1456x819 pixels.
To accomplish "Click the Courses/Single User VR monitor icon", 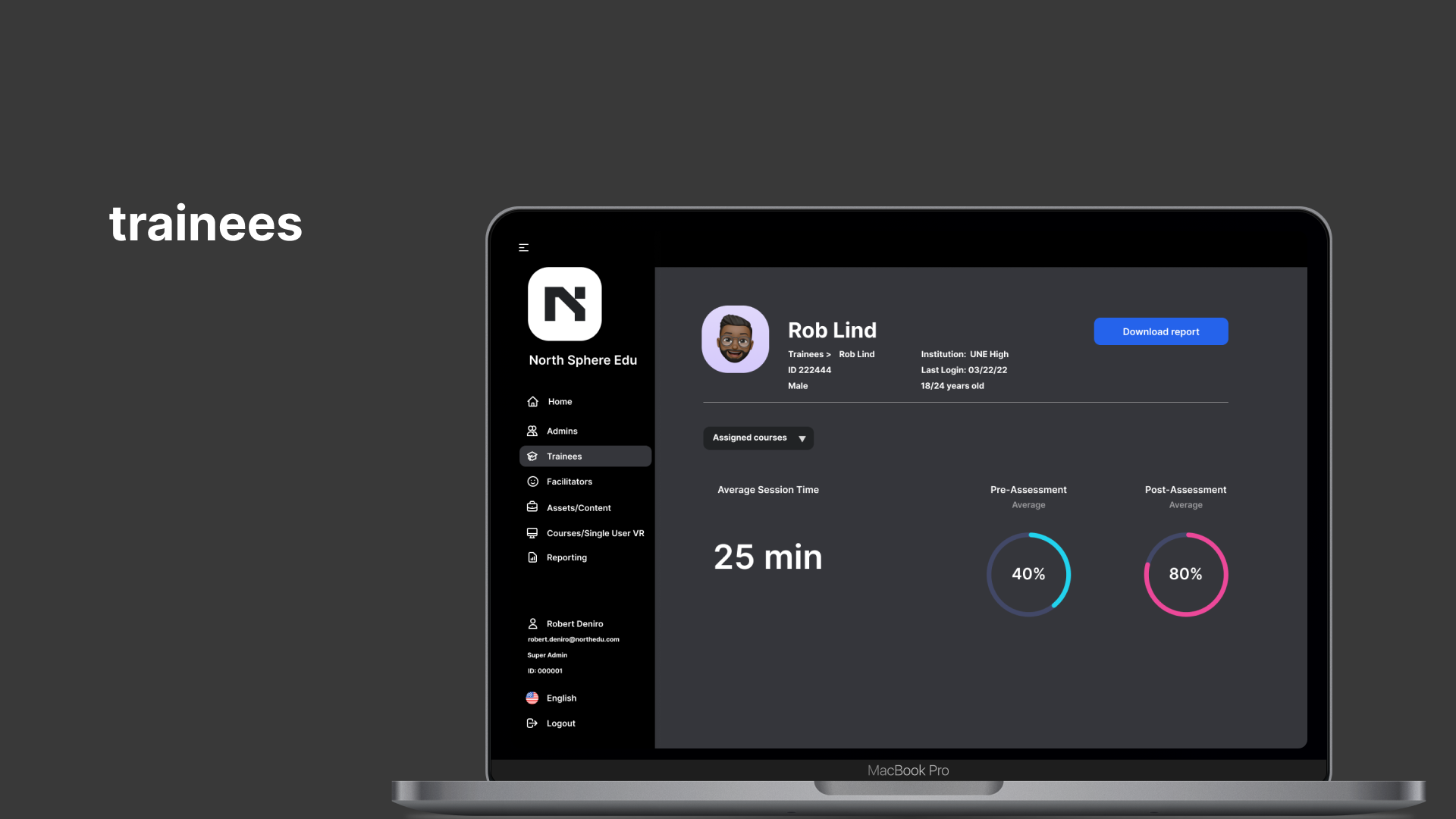I will [x=532, y=533].
